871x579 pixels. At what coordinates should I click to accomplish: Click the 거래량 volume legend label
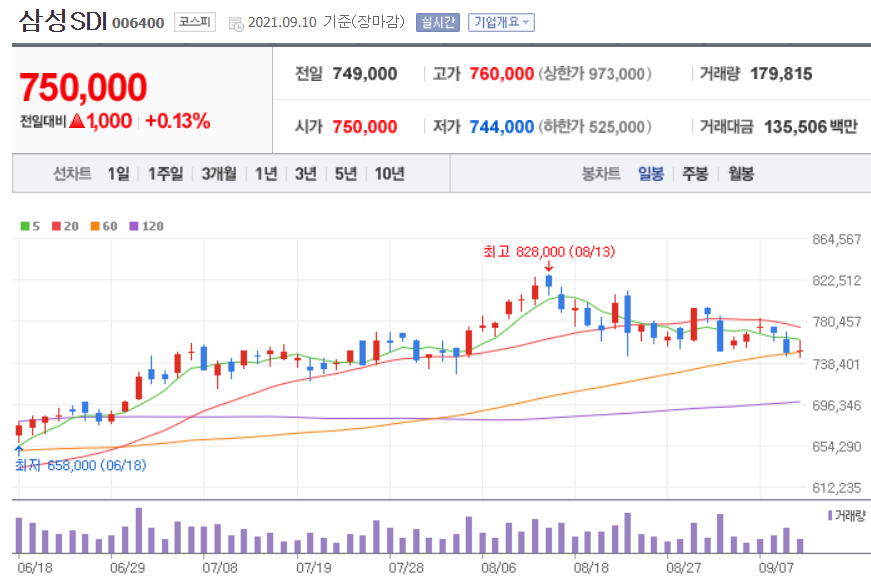point(850,516)
